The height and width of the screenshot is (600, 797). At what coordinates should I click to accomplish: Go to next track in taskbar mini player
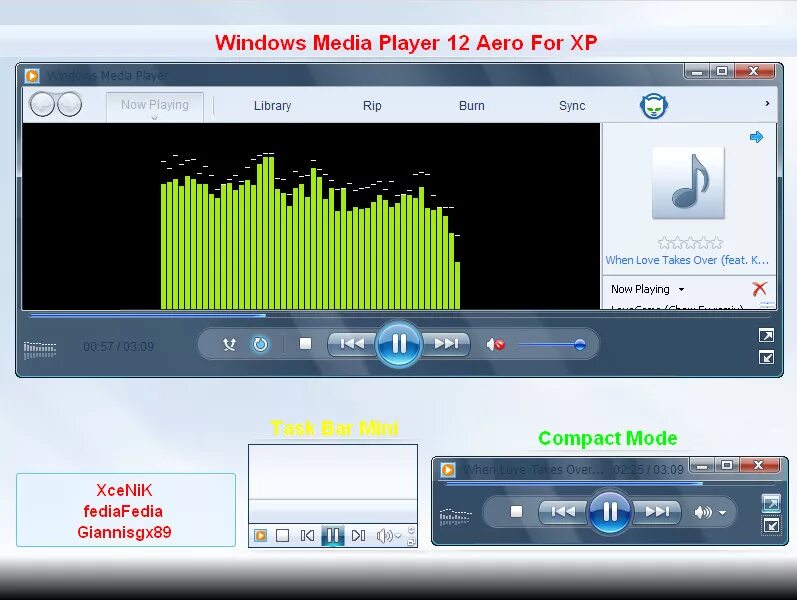(358, 535)
